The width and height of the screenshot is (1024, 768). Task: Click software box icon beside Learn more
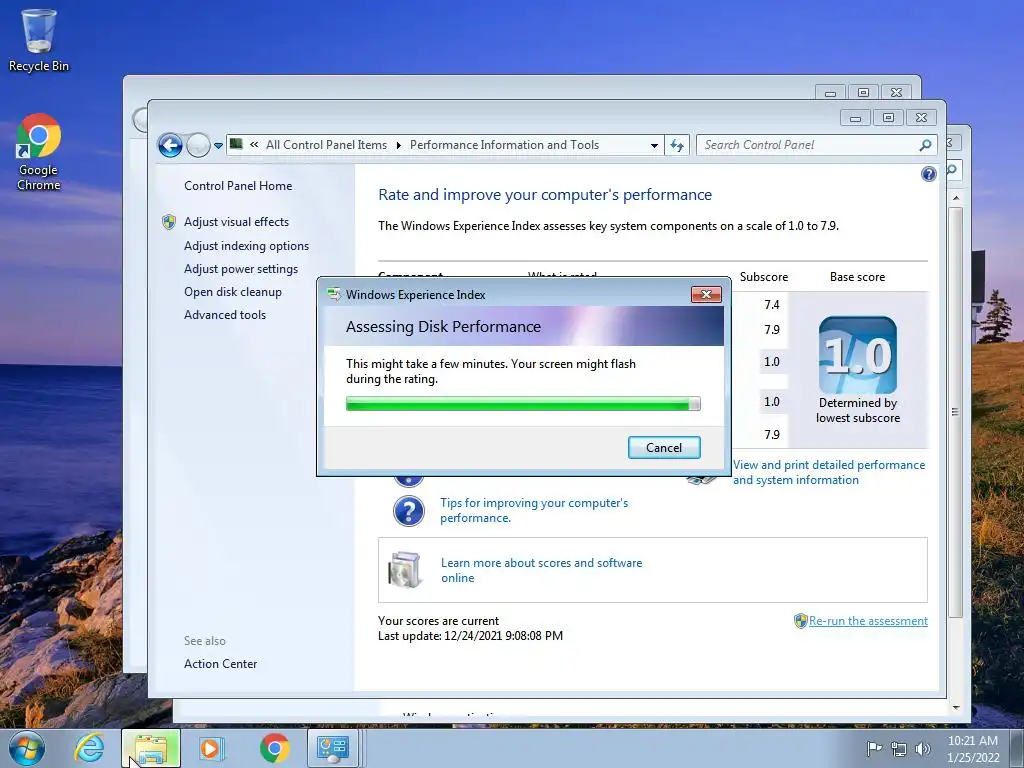pyautogui.click(x=404, y=569)
